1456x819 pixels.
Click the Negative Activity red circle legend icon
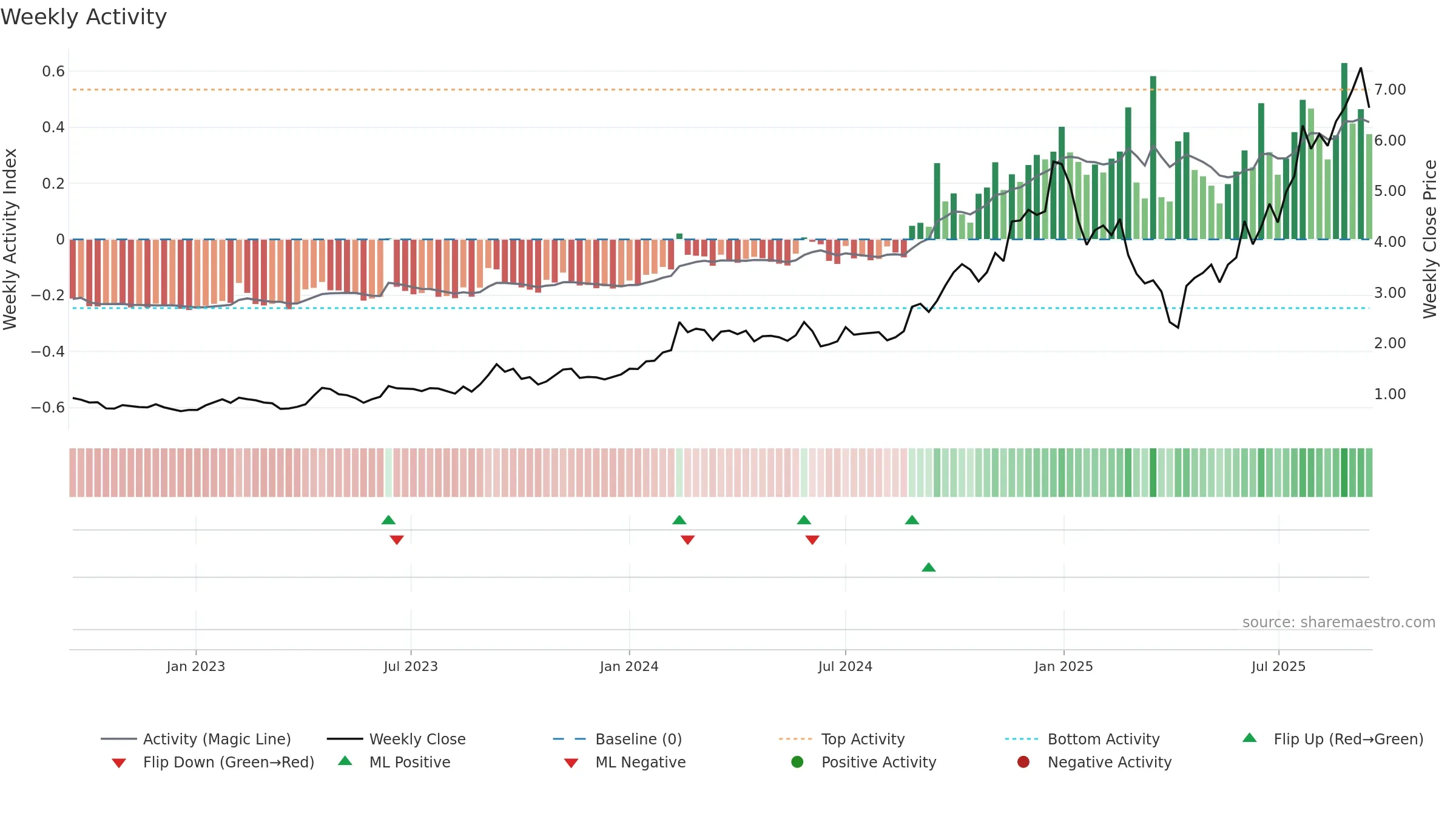tap(1023, 762)
